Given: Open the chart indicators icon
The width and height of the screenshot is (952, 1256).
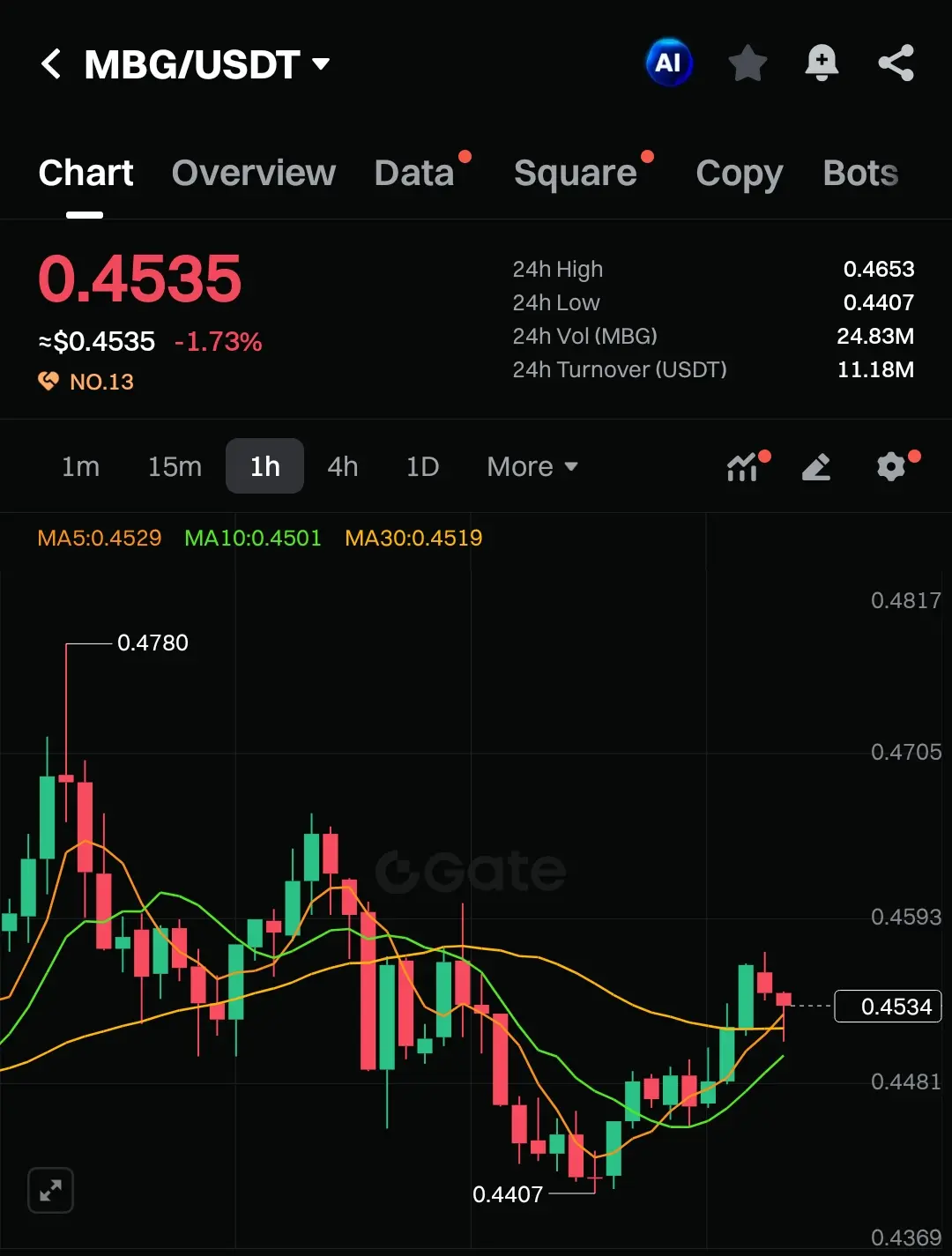Looking at the screenshot, I should pos(743,467).
